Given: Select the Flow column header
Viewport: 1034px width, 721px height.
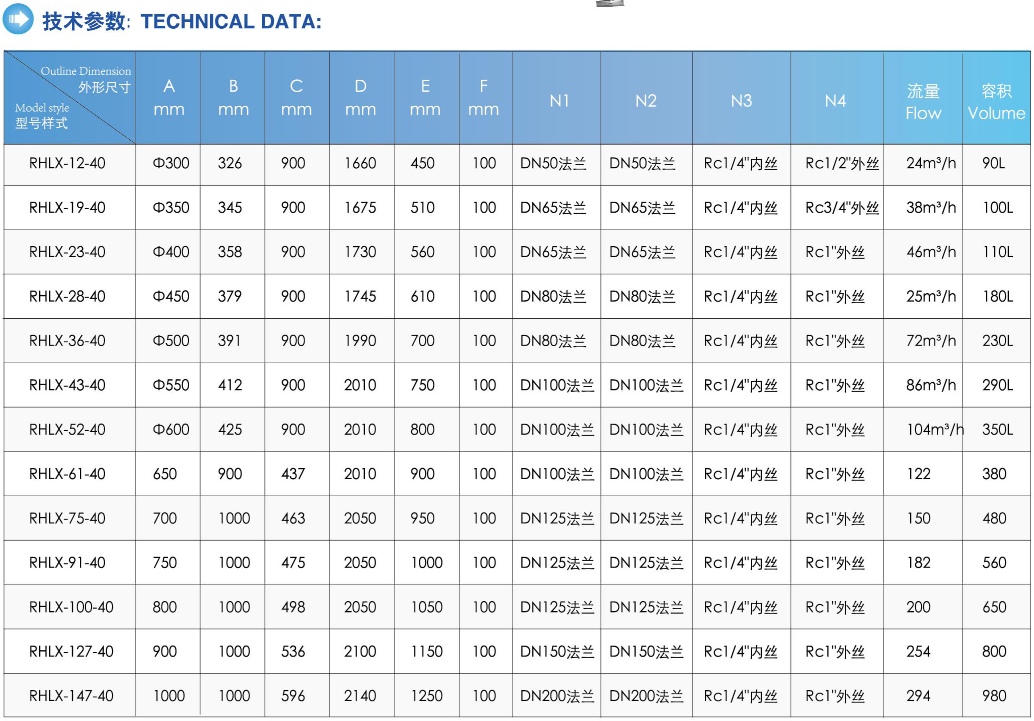Looking at the screenshot, I should point(923,102).
